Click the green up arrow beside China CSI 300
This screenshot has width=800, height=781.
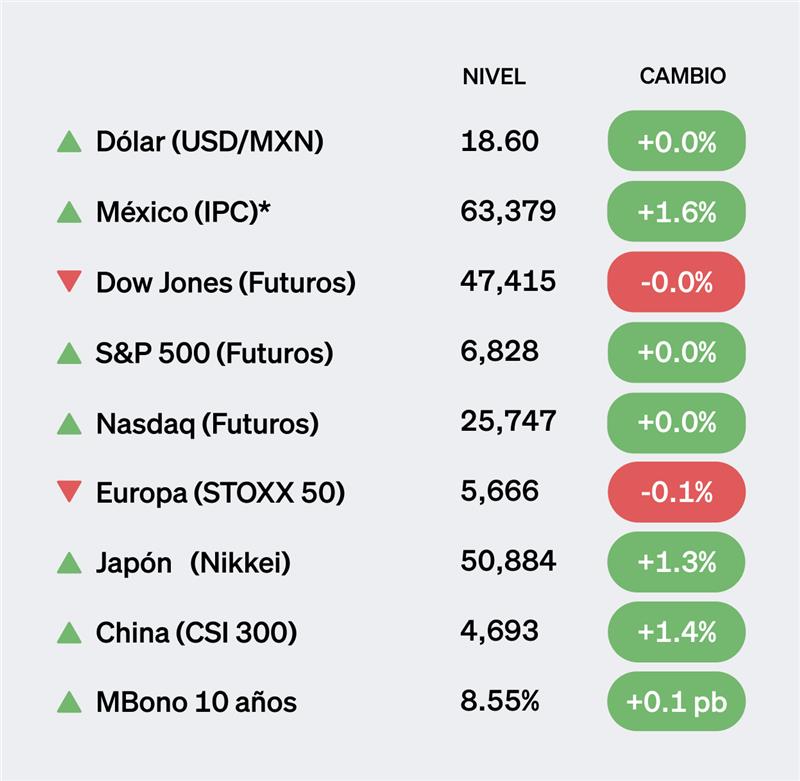tap(69, 633)
